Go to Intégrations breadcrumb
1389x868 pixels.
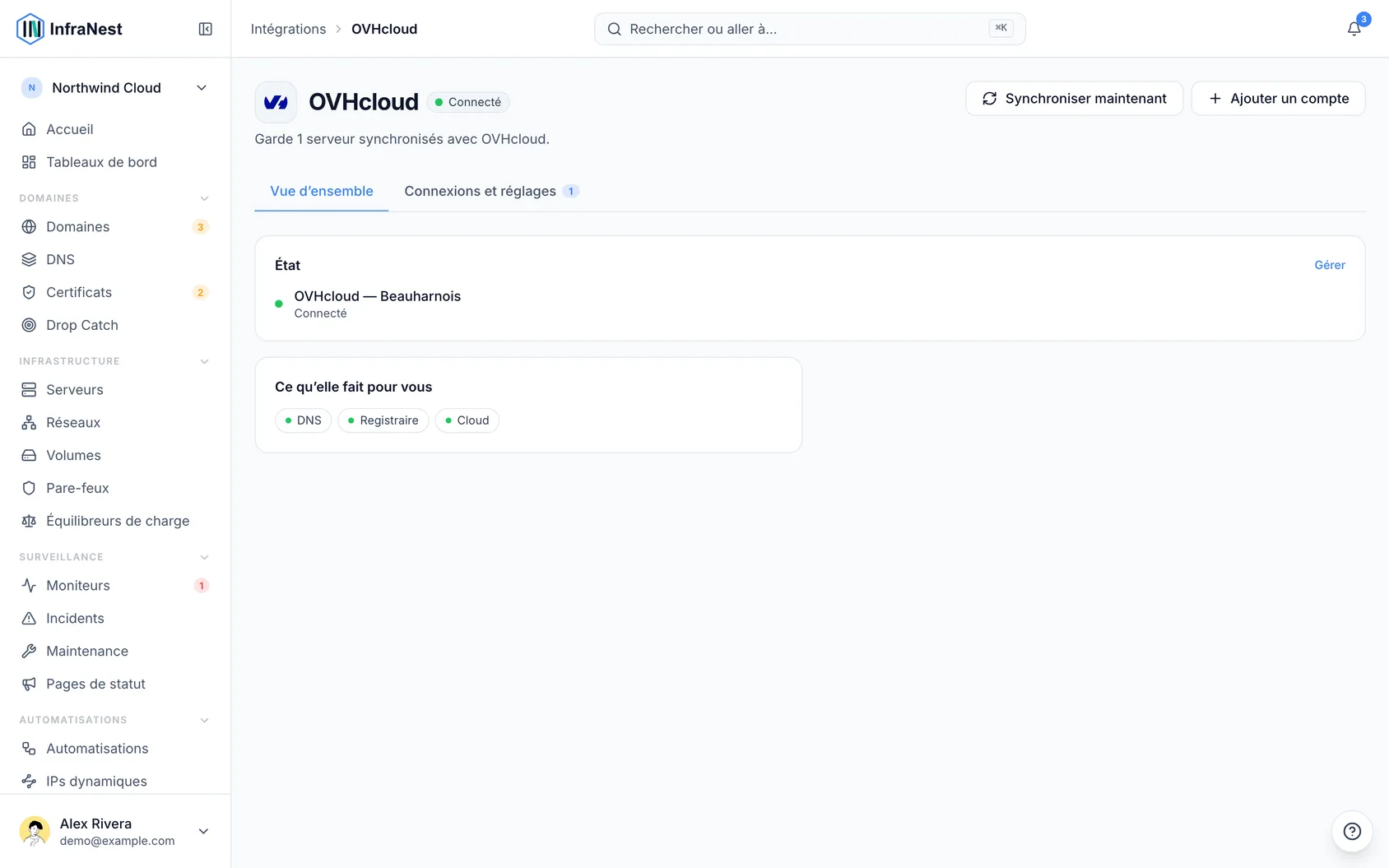288,29
